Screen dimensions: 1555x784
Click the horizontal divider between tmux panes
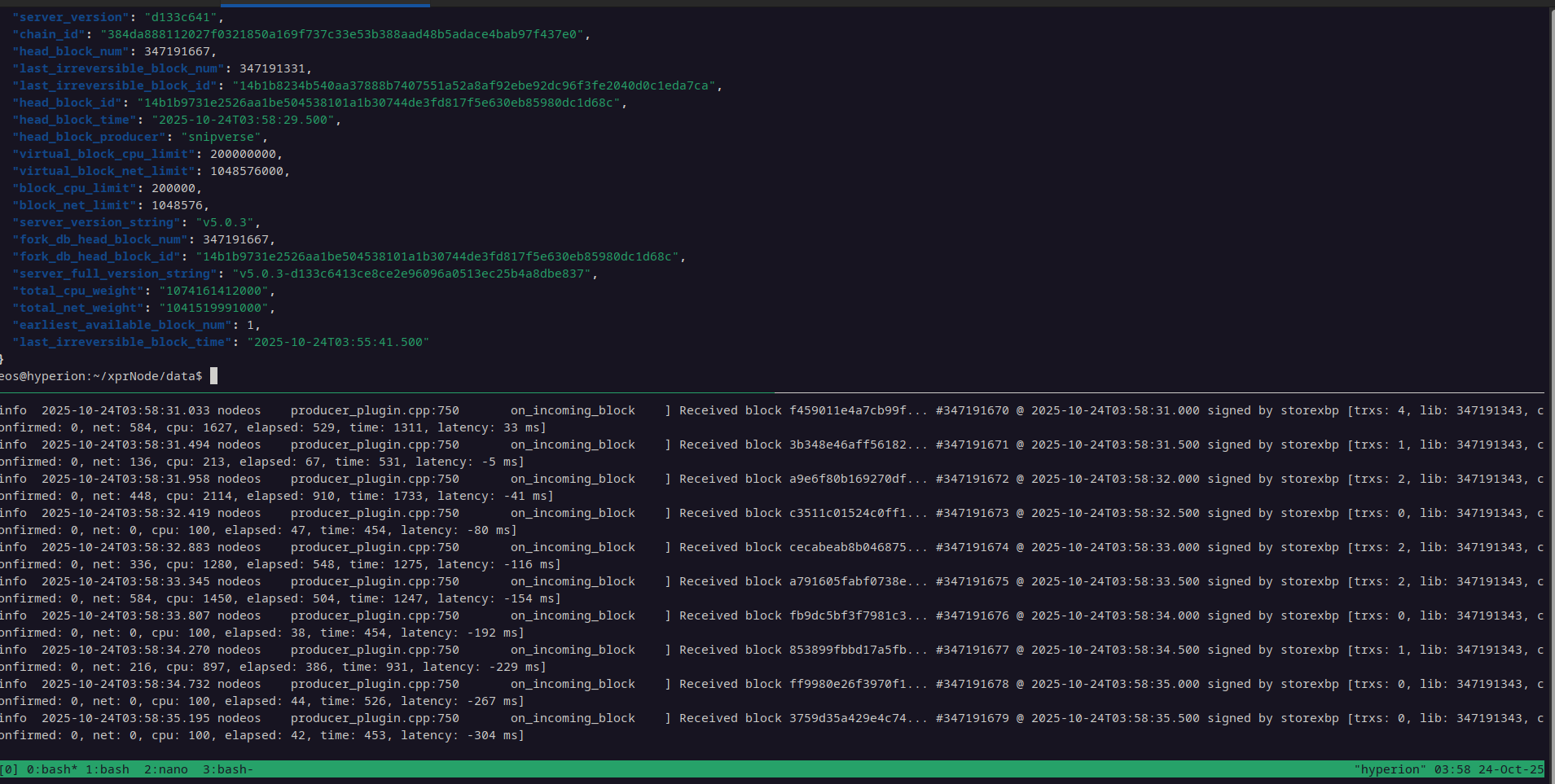774,392
